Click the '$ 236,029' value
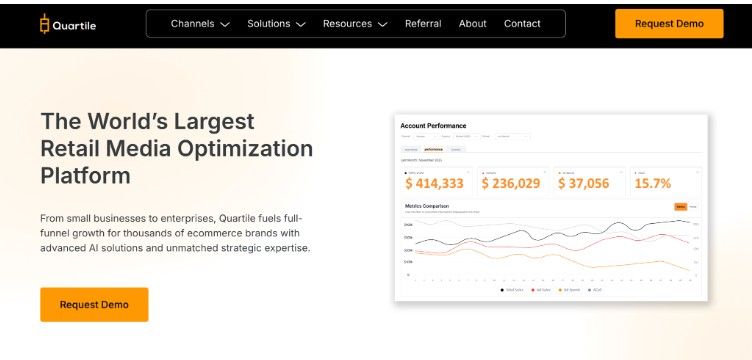This screenshot has height=360, width=752. 511,183
